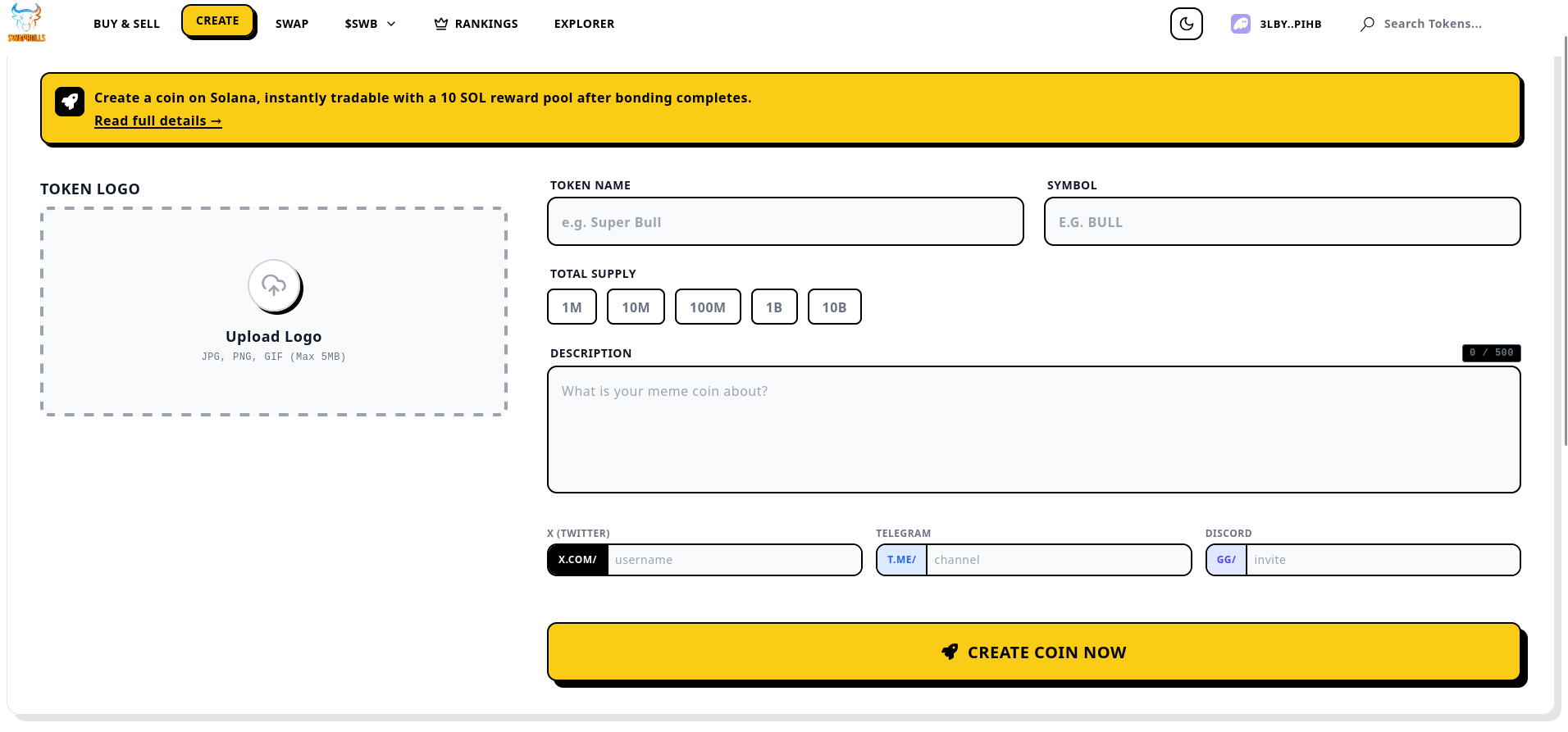Screen dimensions: 1568x732
Task: Open the SwapBulls logo home link
Action: [26, 23]
